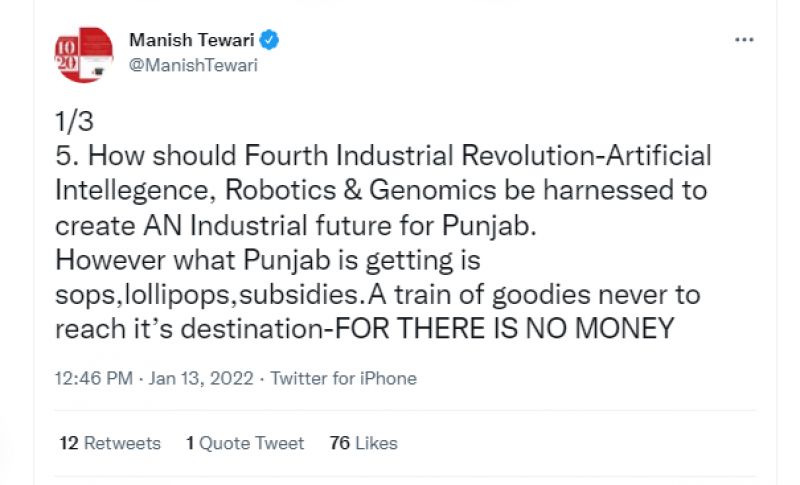
Task: Open Manish Tewari's profile picture
Action: point(83,54)
